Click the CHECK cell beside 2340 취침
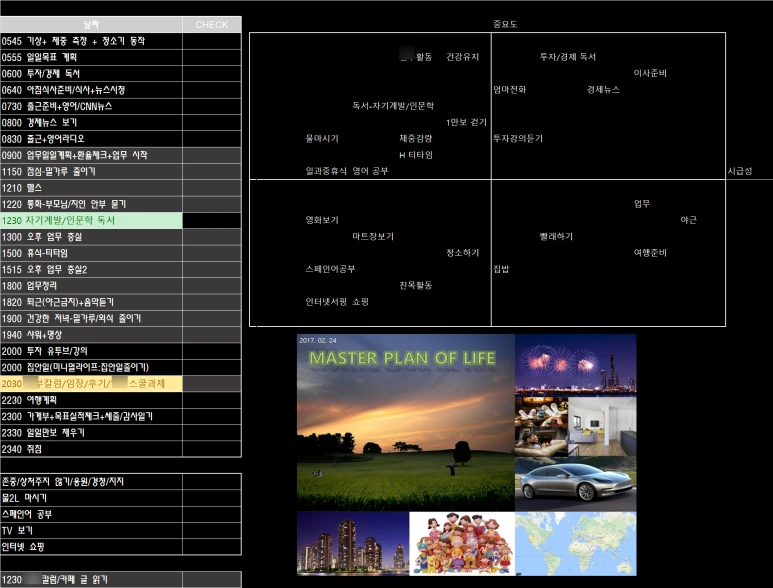Image resolution: width=773 pixels, height=588 pixels. [x=212, y=449]
